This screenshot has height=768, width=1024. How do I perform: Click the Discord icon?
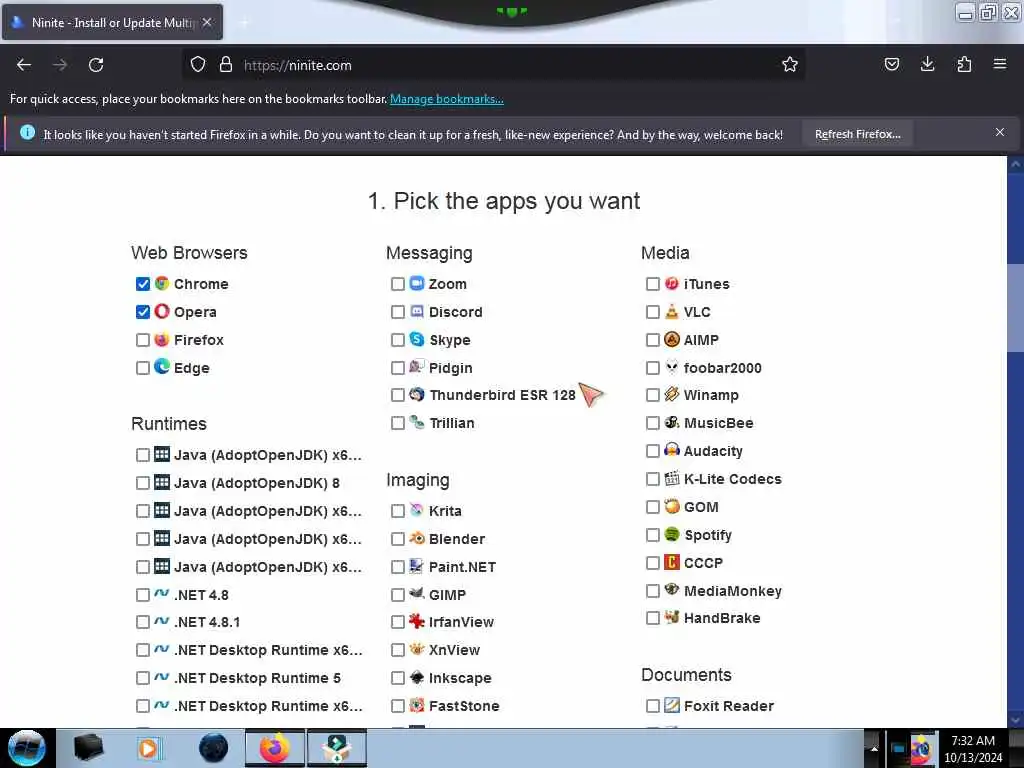pyautogui.click(x=417, y=312)
